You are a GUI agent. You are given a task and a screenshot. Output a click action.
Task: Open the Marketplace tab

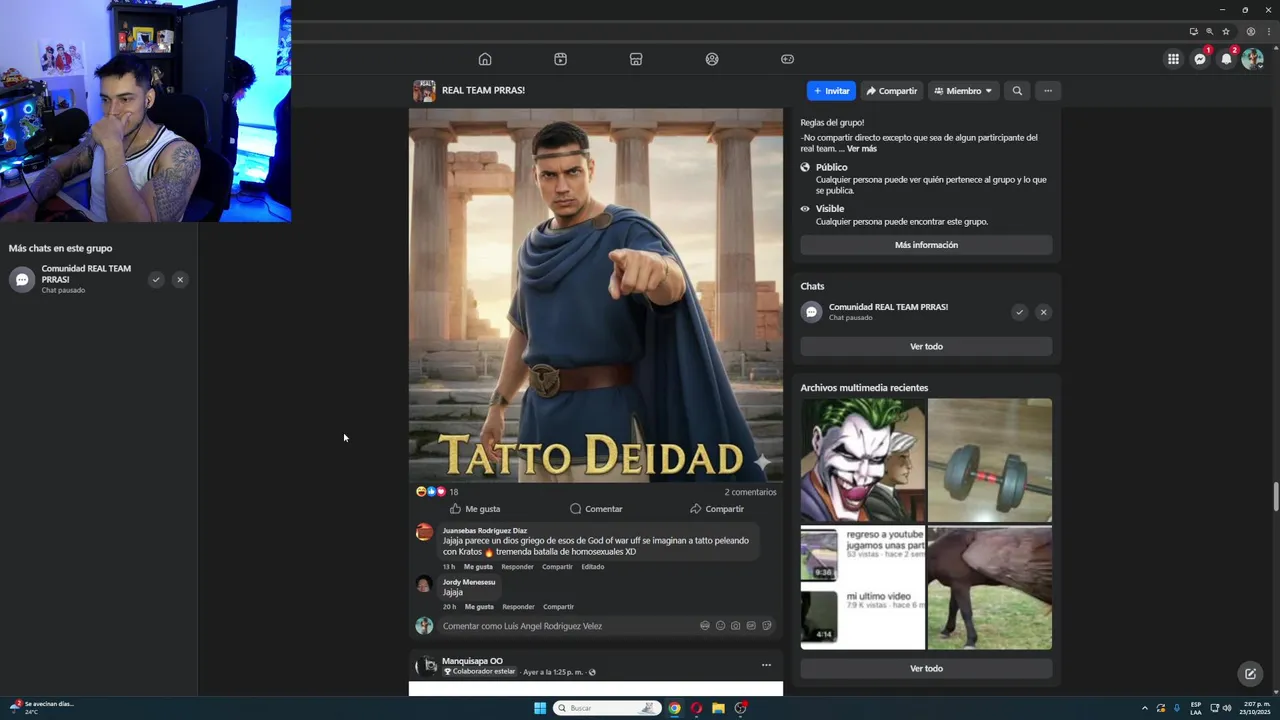point(636,59)
